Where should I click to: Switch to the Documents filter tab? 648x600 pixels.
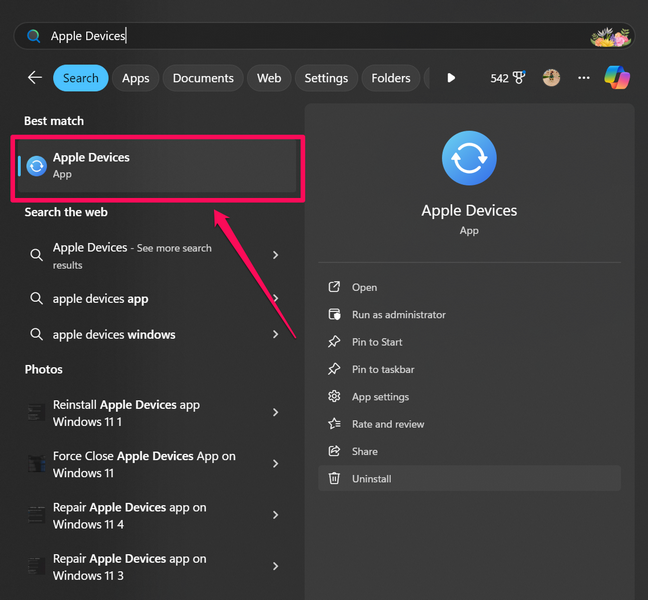[x=203, y=78]
